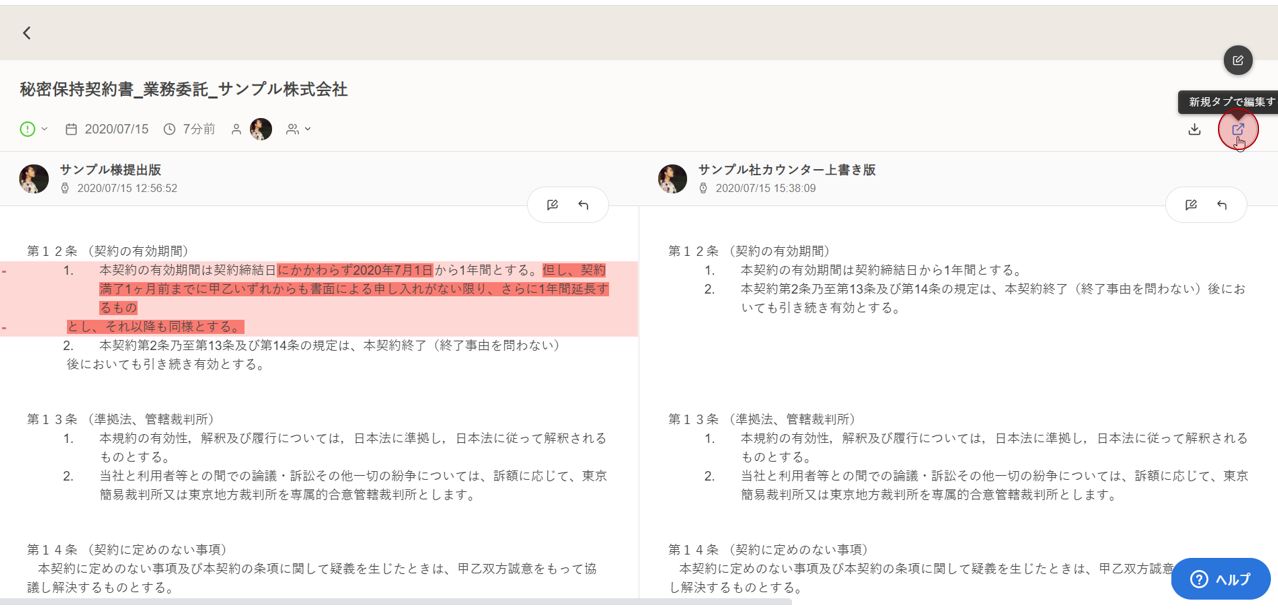The height and width of the screenshot is (610, 1278).
Task: Download the contract document
Action: pyautogui.click(x=1194, y=129)
